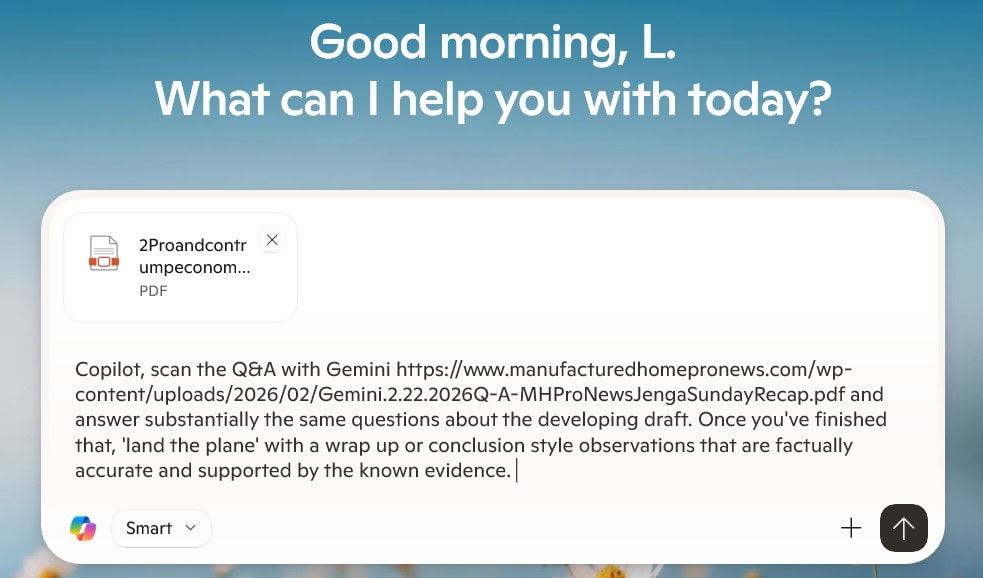Screen dimensions: 983x578
Task: Expand the chevron beside Smart
Action: [x=190, y=528]
